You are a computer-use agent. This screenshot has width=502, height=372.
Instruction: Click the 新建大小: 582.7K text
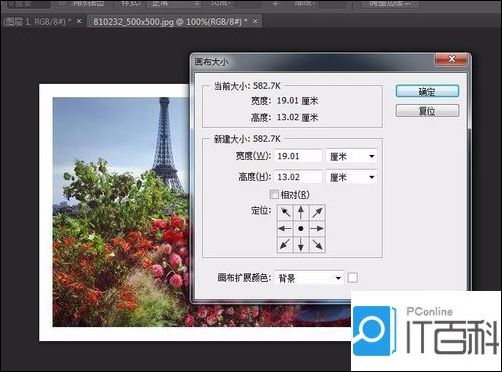coord(247,139)
